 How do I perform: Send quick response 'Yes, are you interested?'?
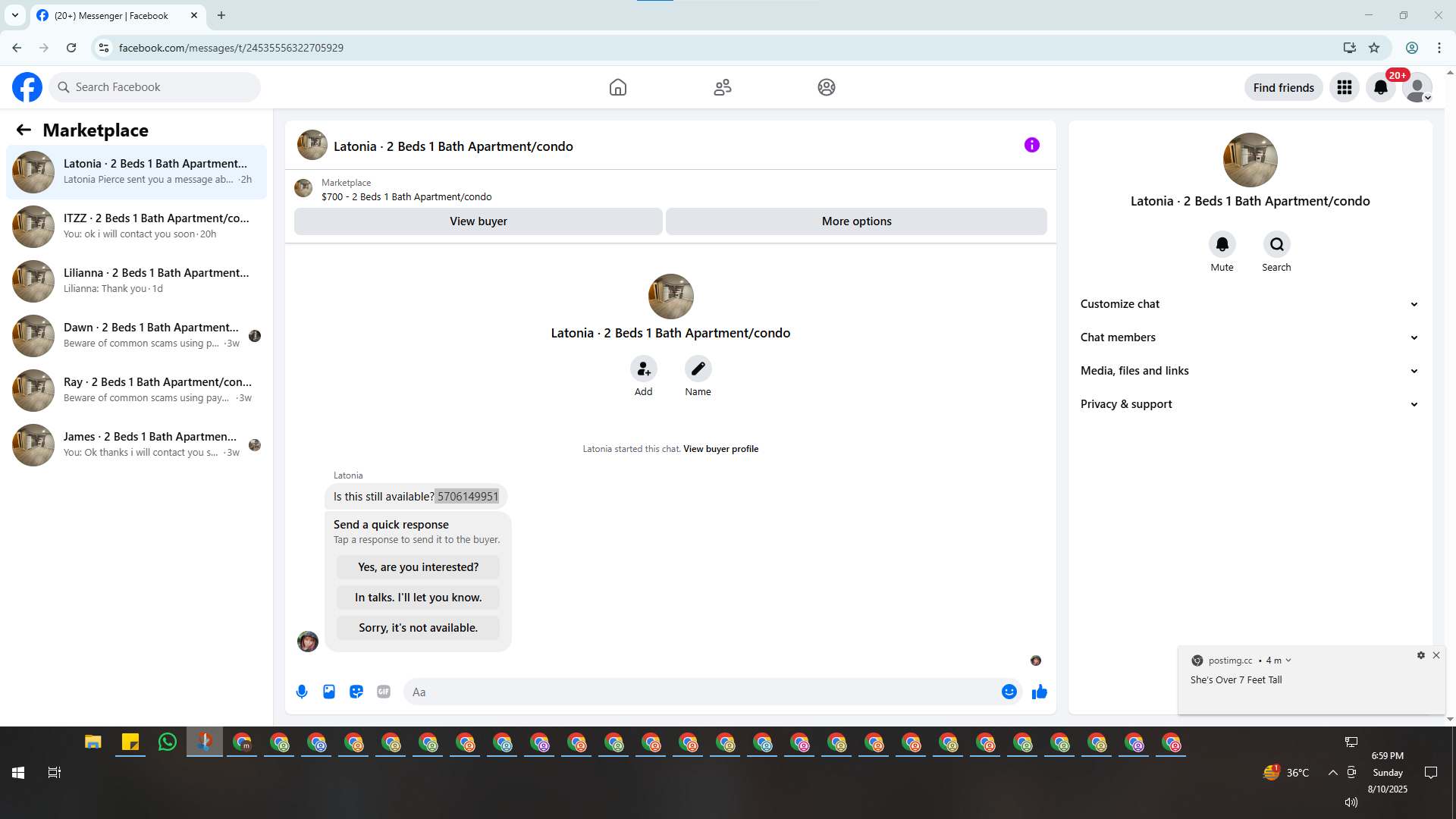(418, 567)
